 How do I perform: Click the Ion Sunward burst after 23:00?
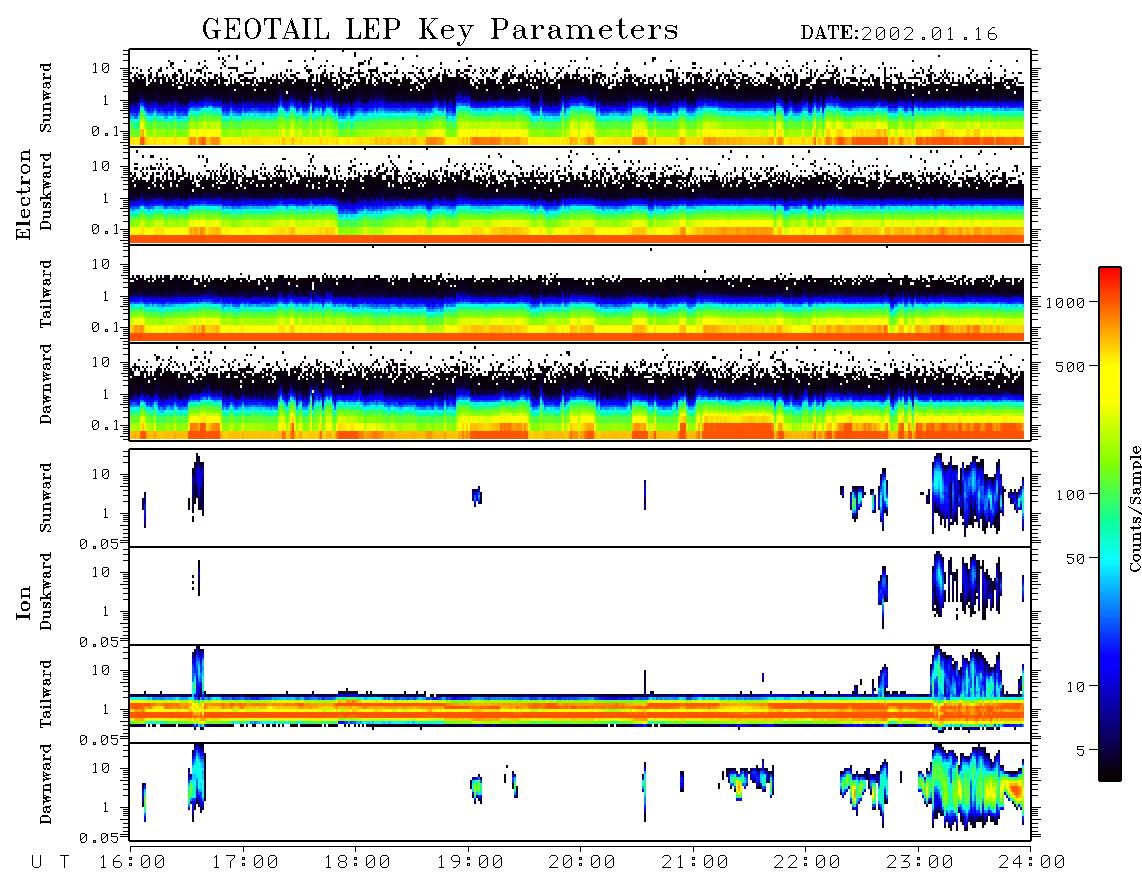[968, 493]
